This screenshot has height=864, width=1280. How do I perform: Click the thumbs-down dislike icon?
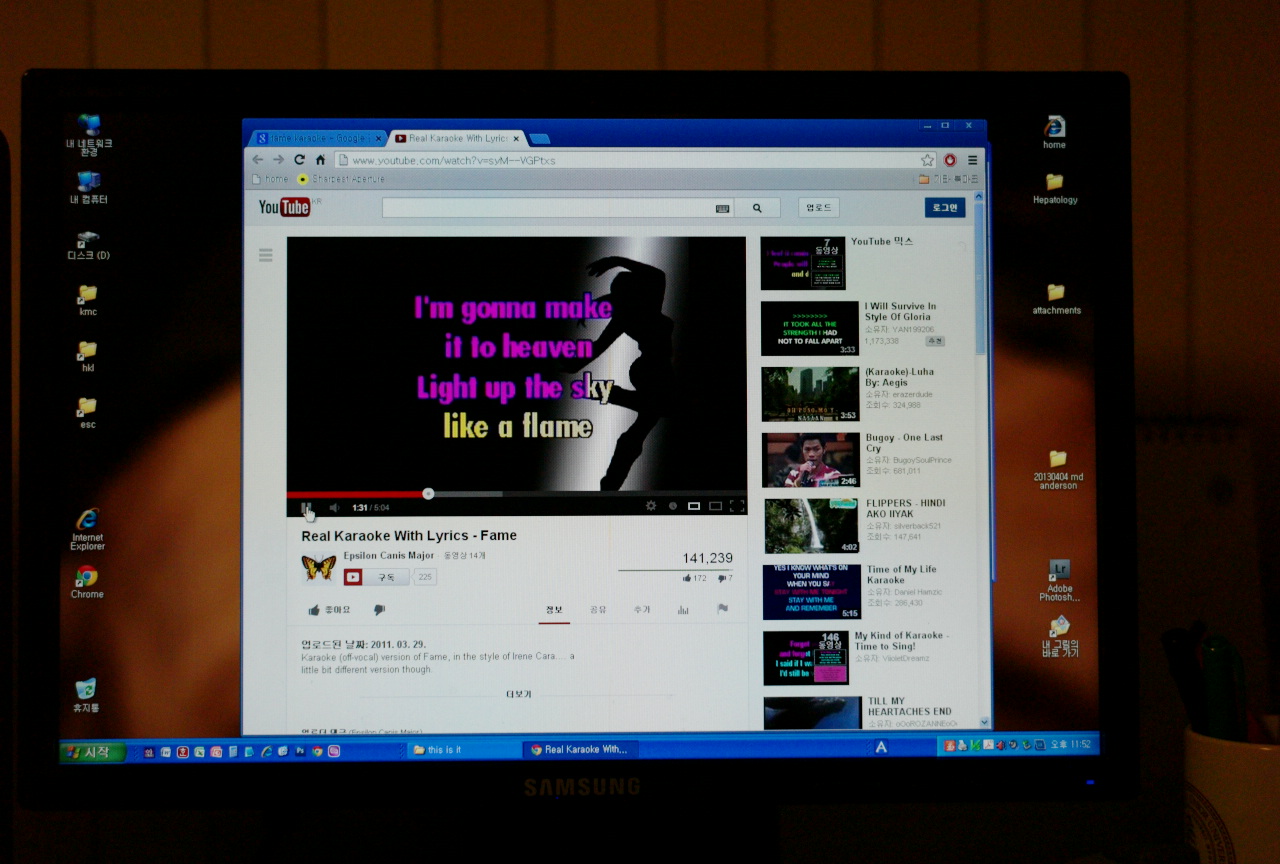[x=379, y=609]
